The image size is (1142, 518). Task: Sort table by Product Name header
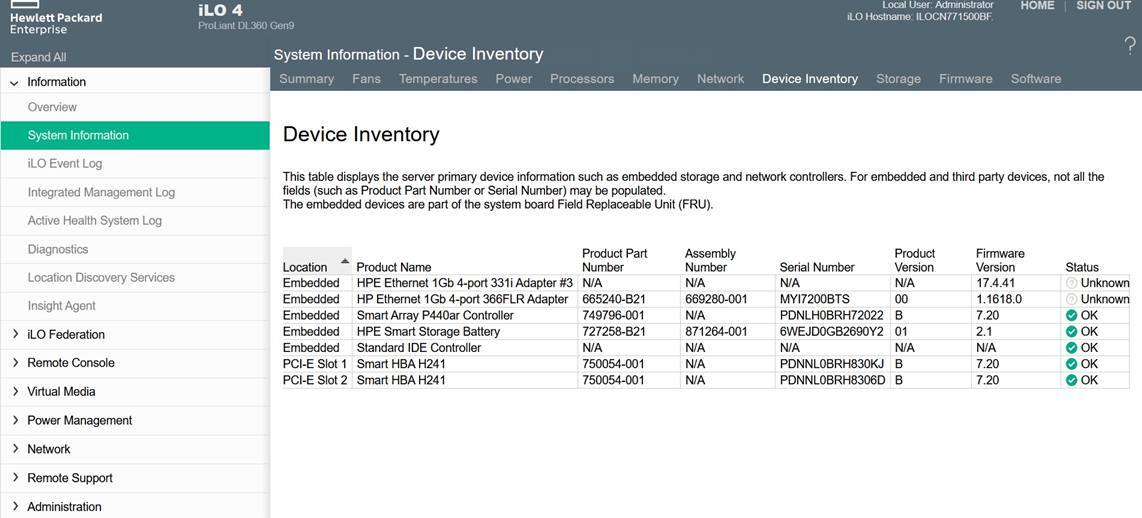click(394, 267)
